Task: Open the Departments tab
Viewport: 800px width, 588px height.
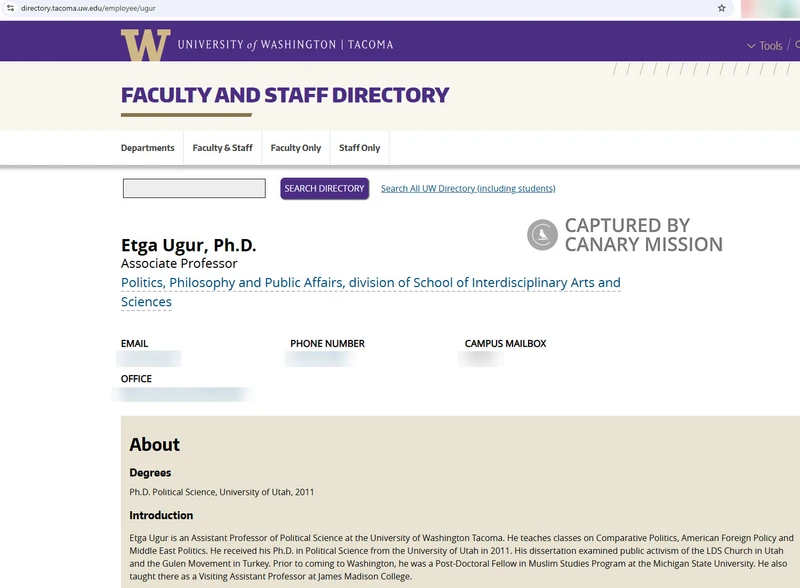Action: (147, 148)
